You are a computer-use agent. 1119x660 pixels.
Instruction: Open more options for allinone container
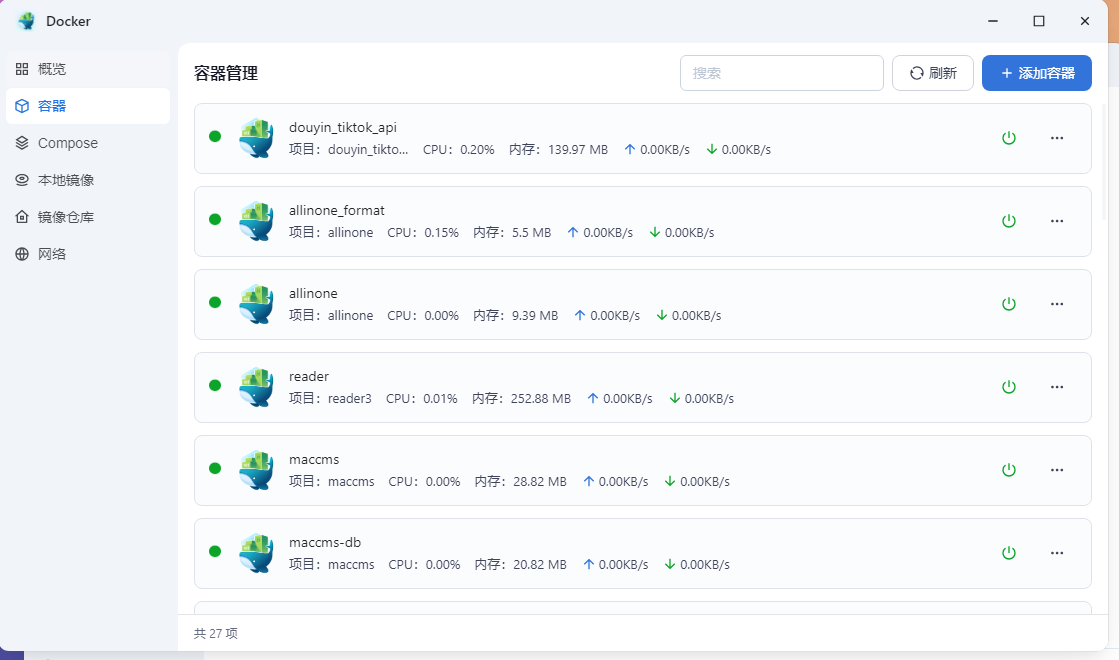[1057, 304]
